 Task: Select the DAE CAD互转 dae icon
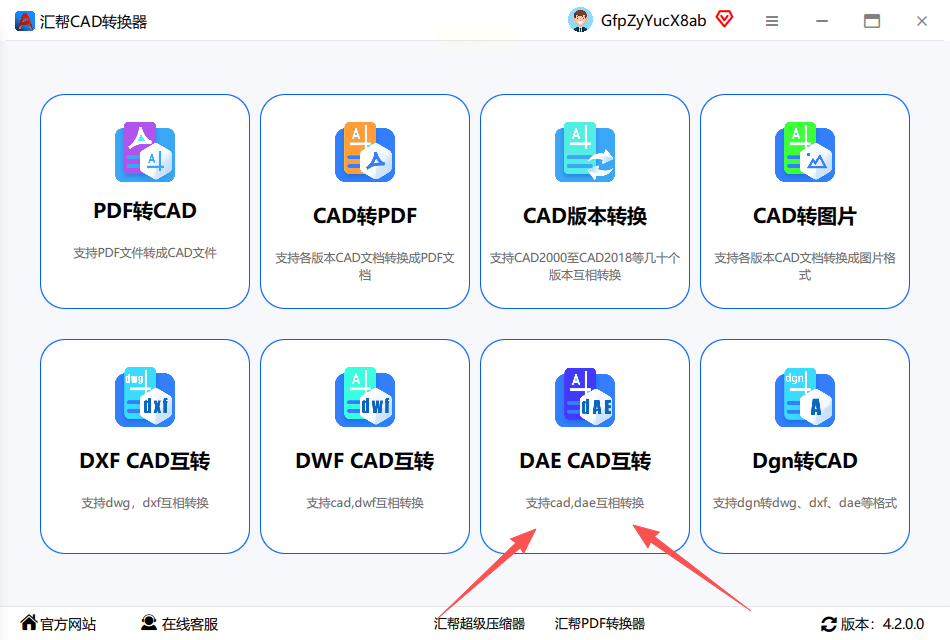(585, 397)
